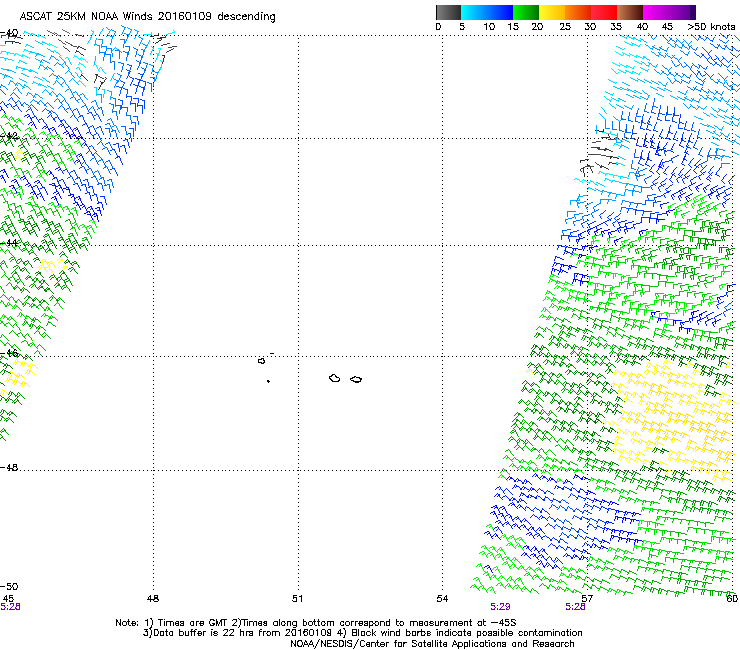Click the gray 0-5 knots legend swatch
Image resolution: width=740 pixels, height=650 pixels.
[x=448, y=12]
